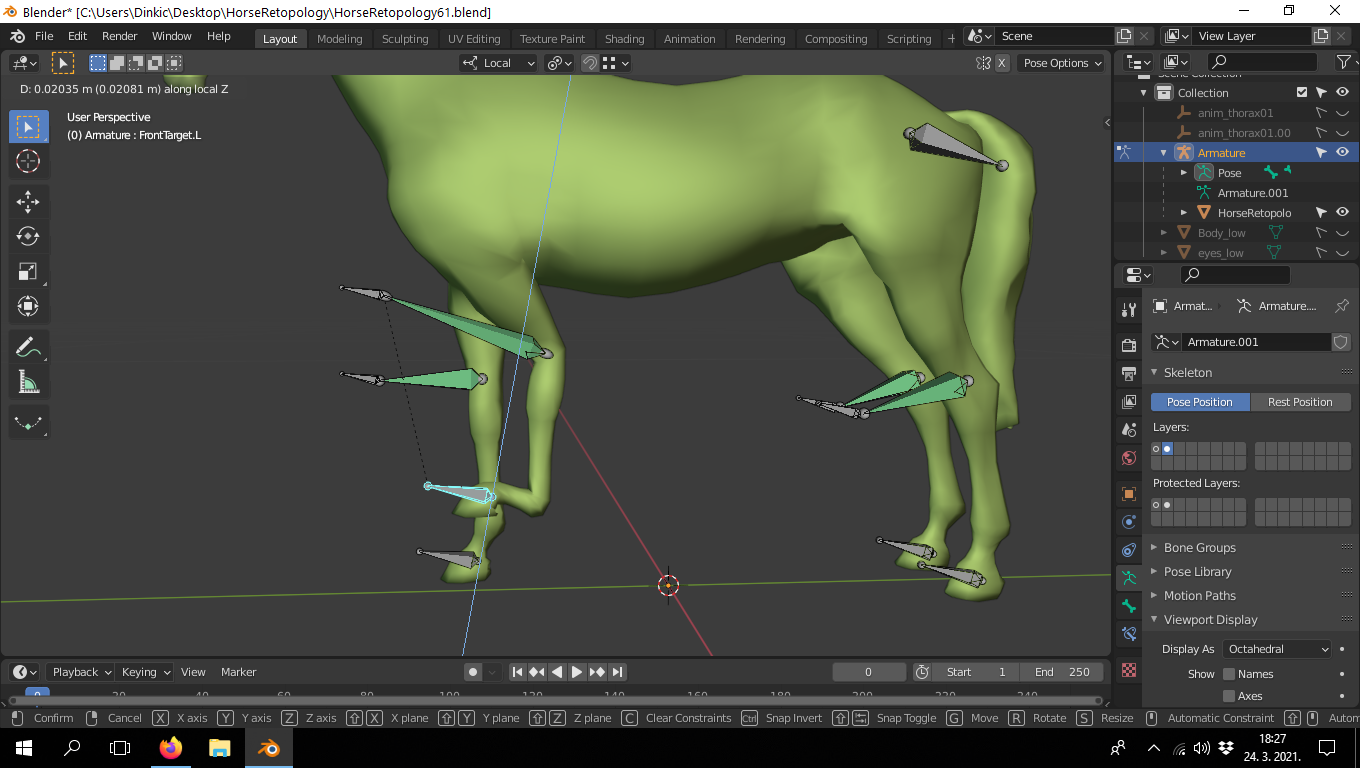Toggle snapping magnet in header
Viewport: 1360px width, 768px height.
click(590, 63)
